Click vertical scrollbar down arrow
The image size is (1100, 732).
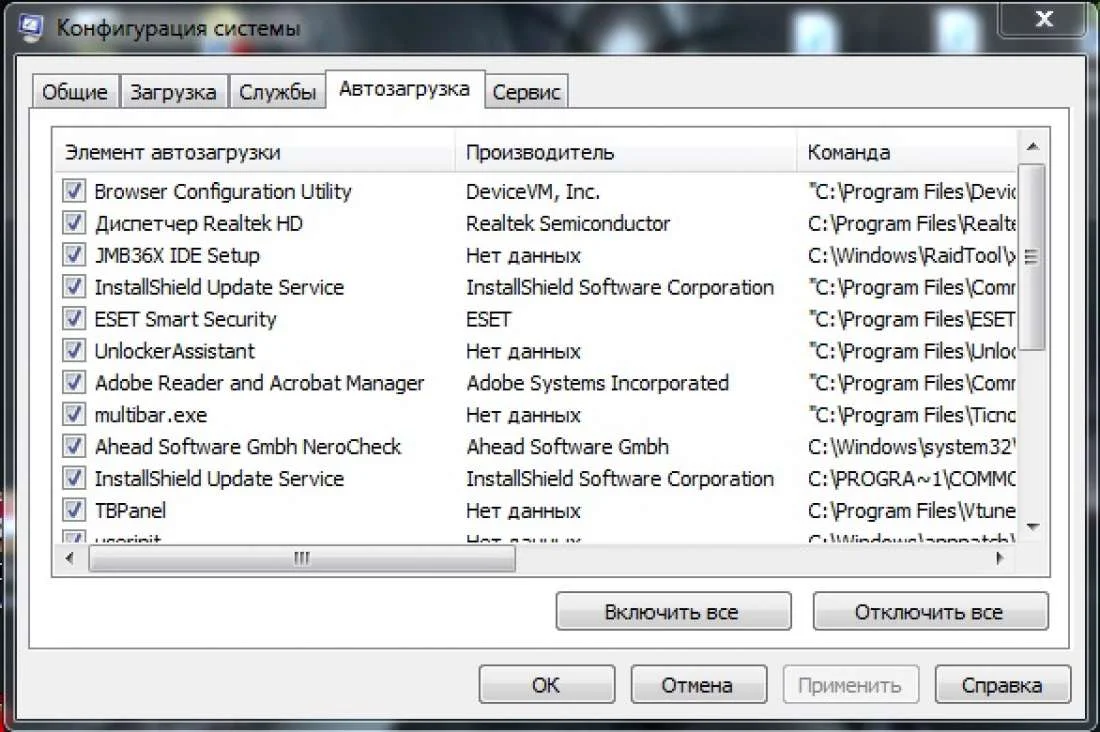pos(1032,526)
